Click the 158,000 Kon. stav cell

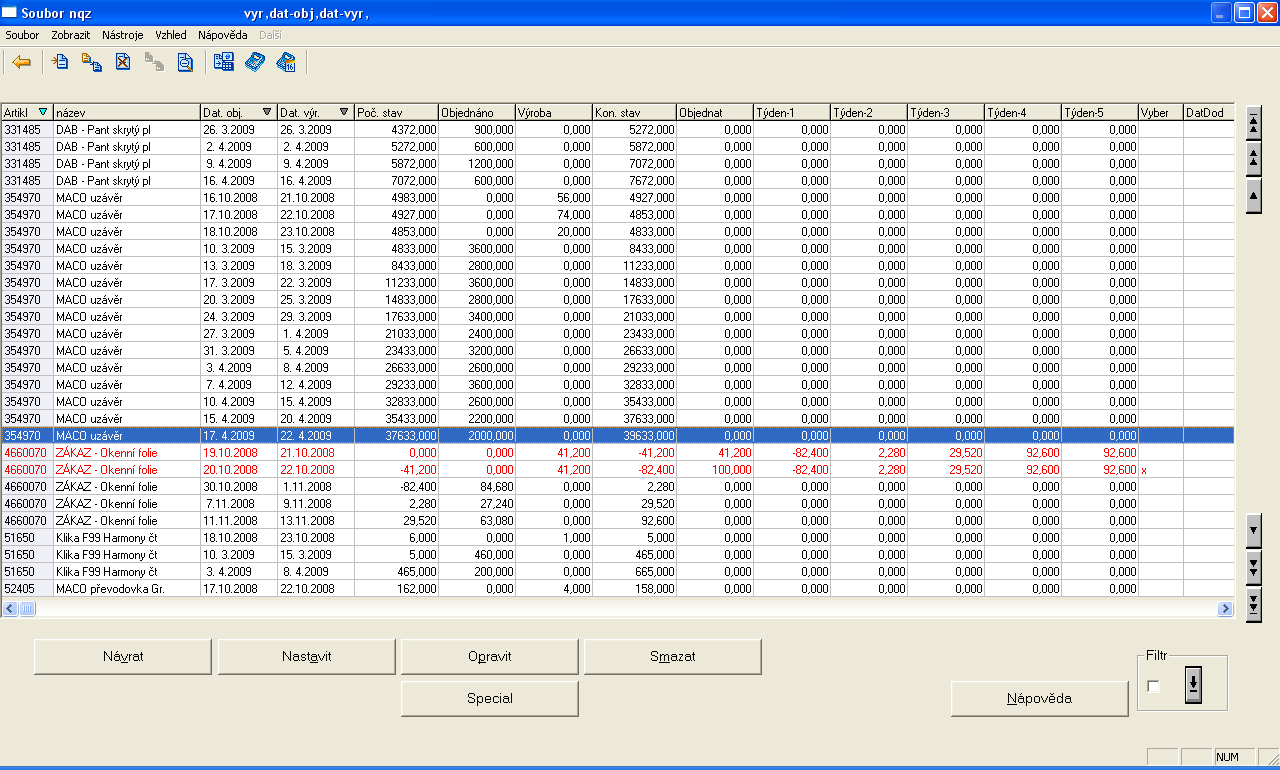(634, 589)
